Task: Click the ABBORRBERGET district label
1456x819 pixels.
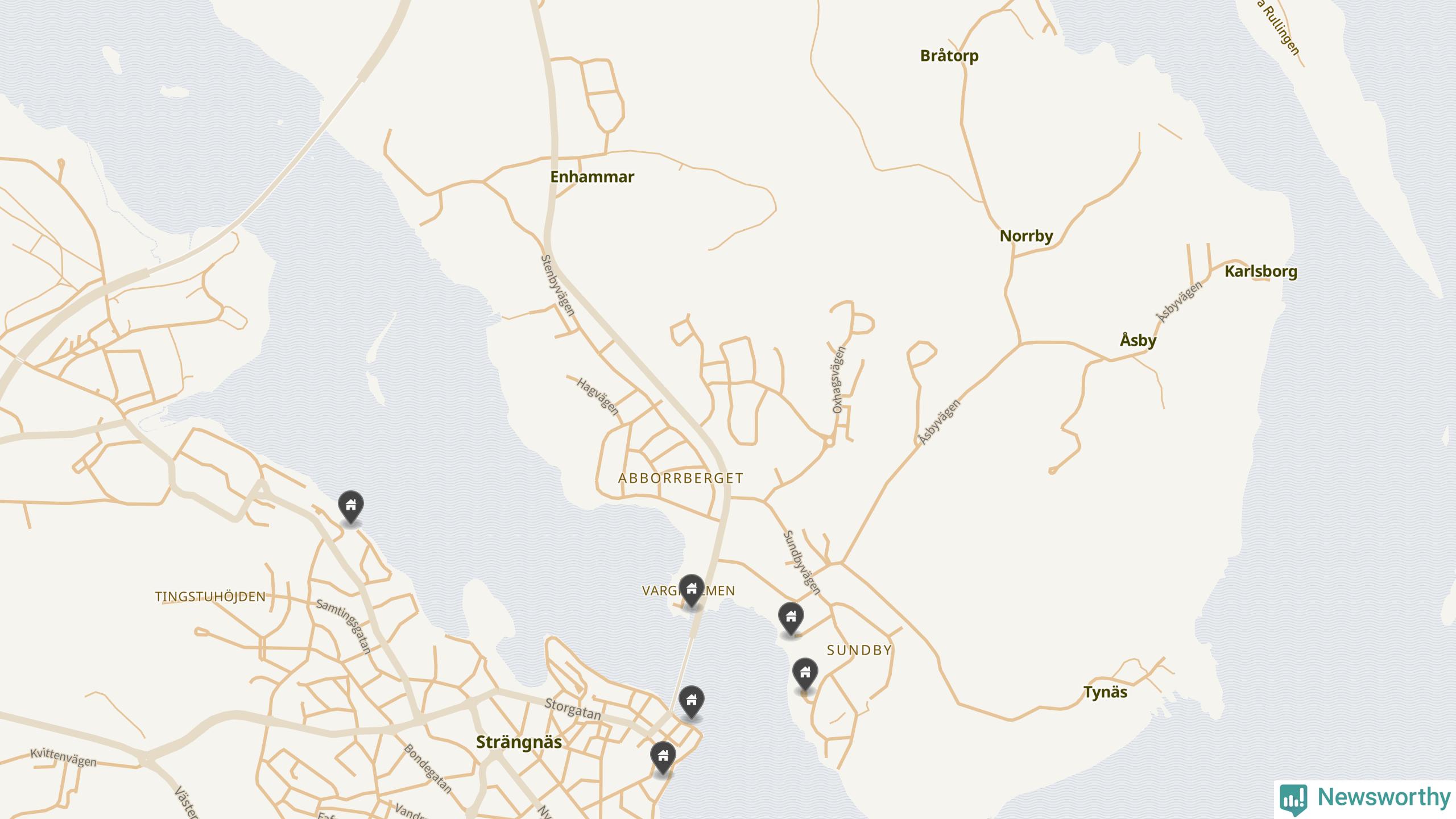Action: click(681, 478)
